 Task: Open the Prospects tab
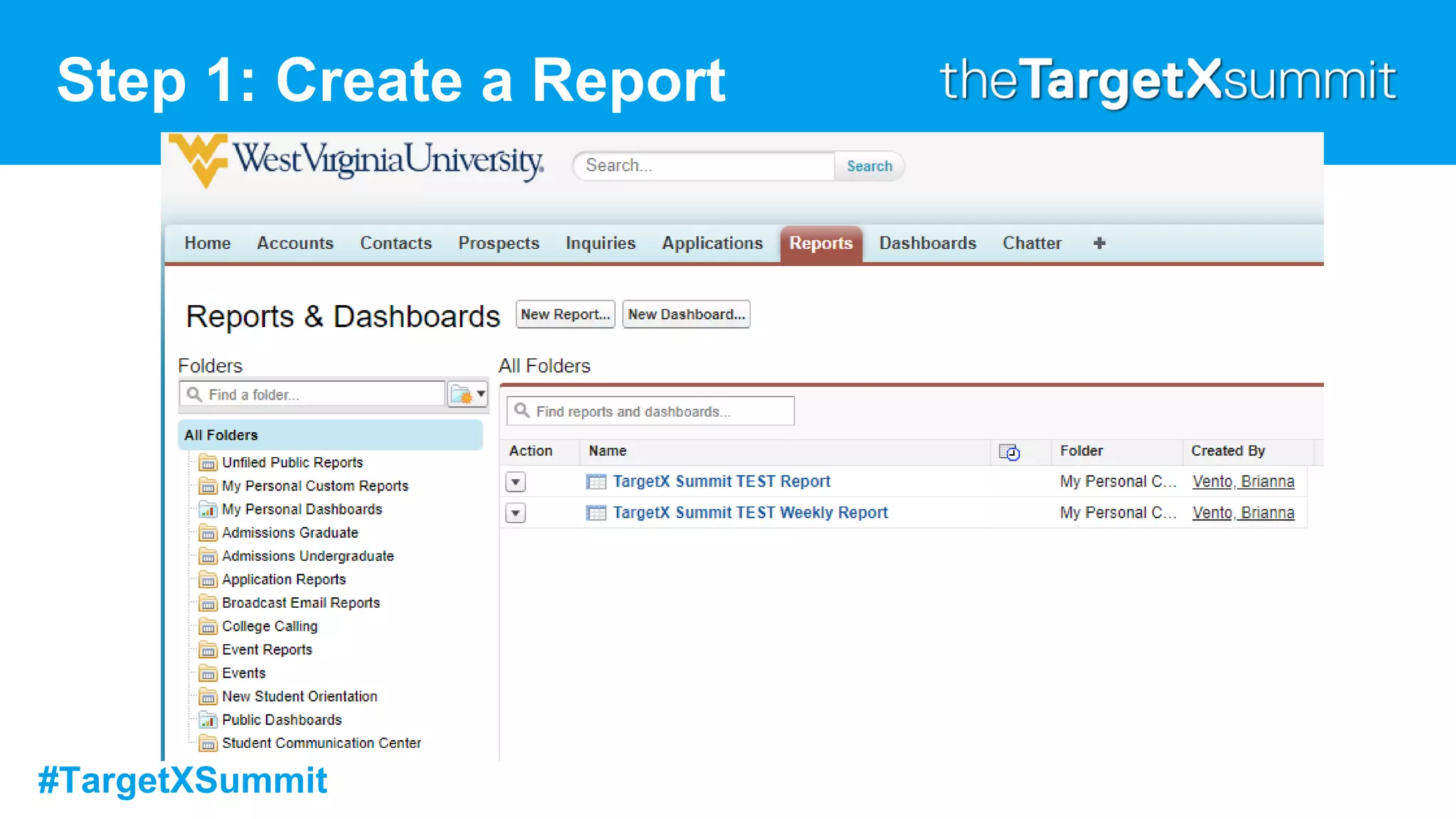(499, 243)
